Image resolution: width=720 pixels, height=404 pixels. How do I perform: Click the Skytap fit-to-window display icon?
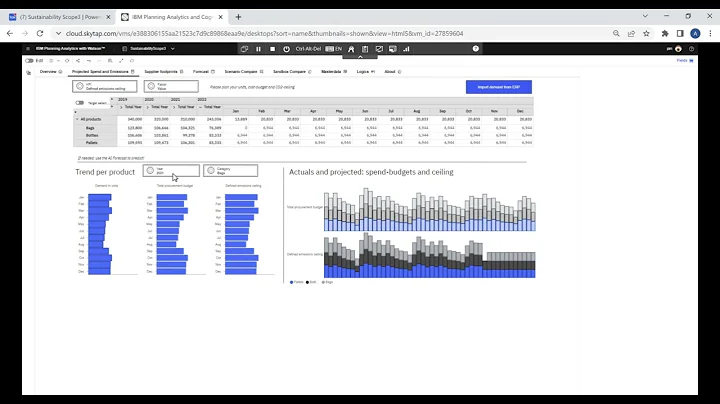coord(379,49)
